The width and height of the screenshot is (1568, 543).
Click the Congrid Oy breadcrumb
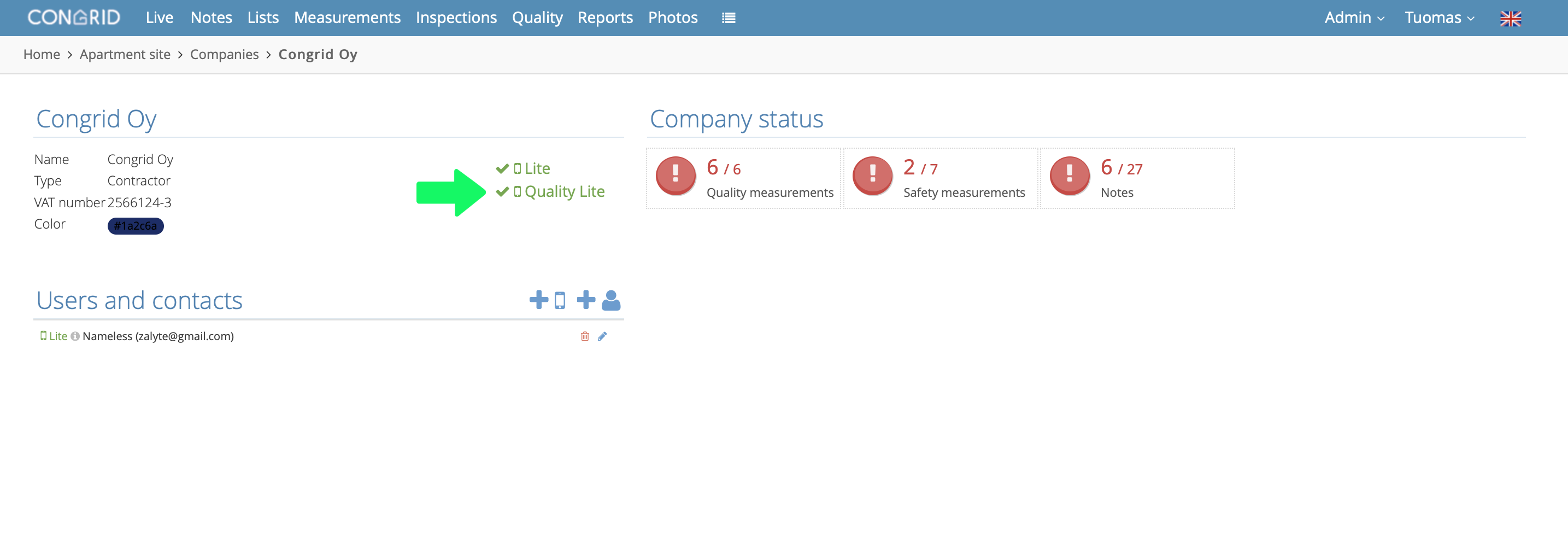click(x=318, y=54)
